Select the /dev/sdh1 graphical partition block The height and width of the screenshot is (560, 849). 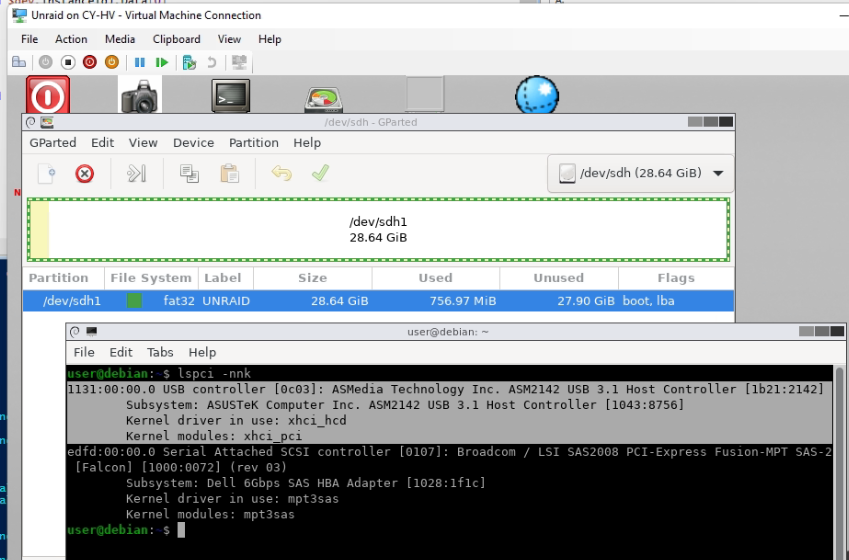378,230
